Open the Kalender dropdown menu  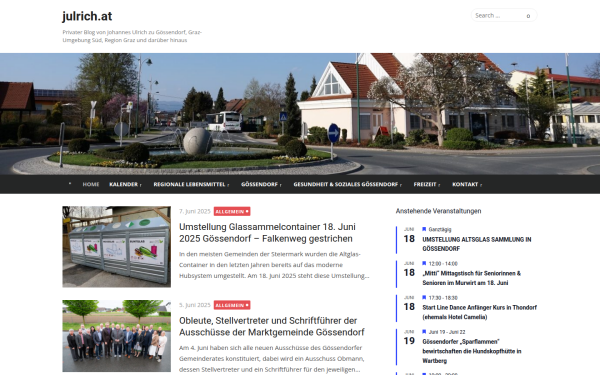[x=125, y=184]
